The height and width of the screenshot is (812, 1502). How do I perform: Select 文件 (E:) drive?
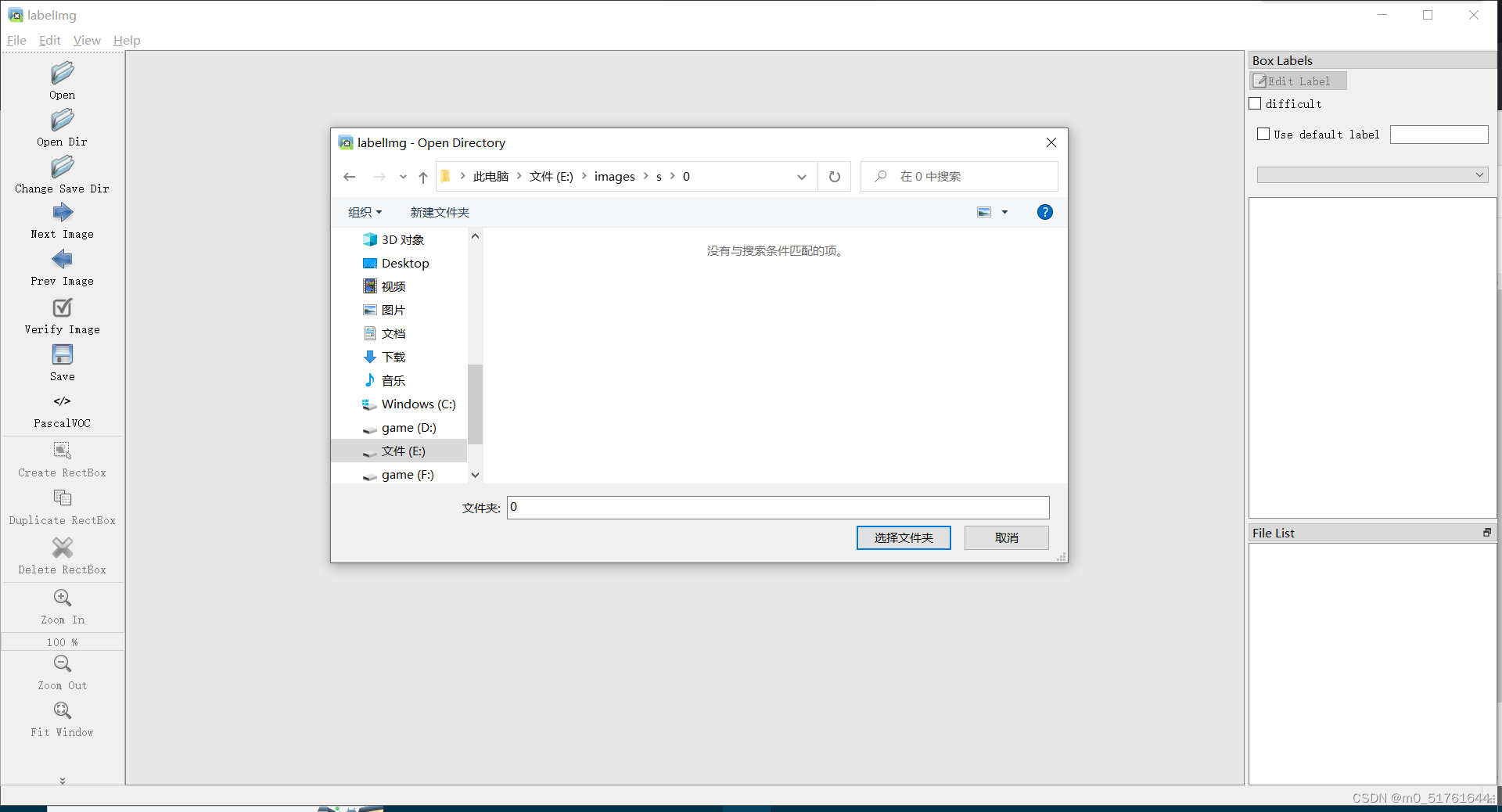[x=399, y=451]
